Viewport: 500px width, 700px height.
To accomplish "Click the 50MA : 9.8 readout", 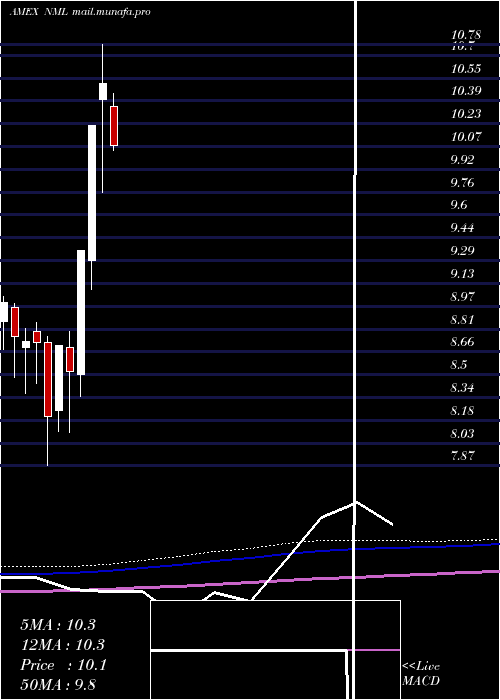I will (58, 685).
